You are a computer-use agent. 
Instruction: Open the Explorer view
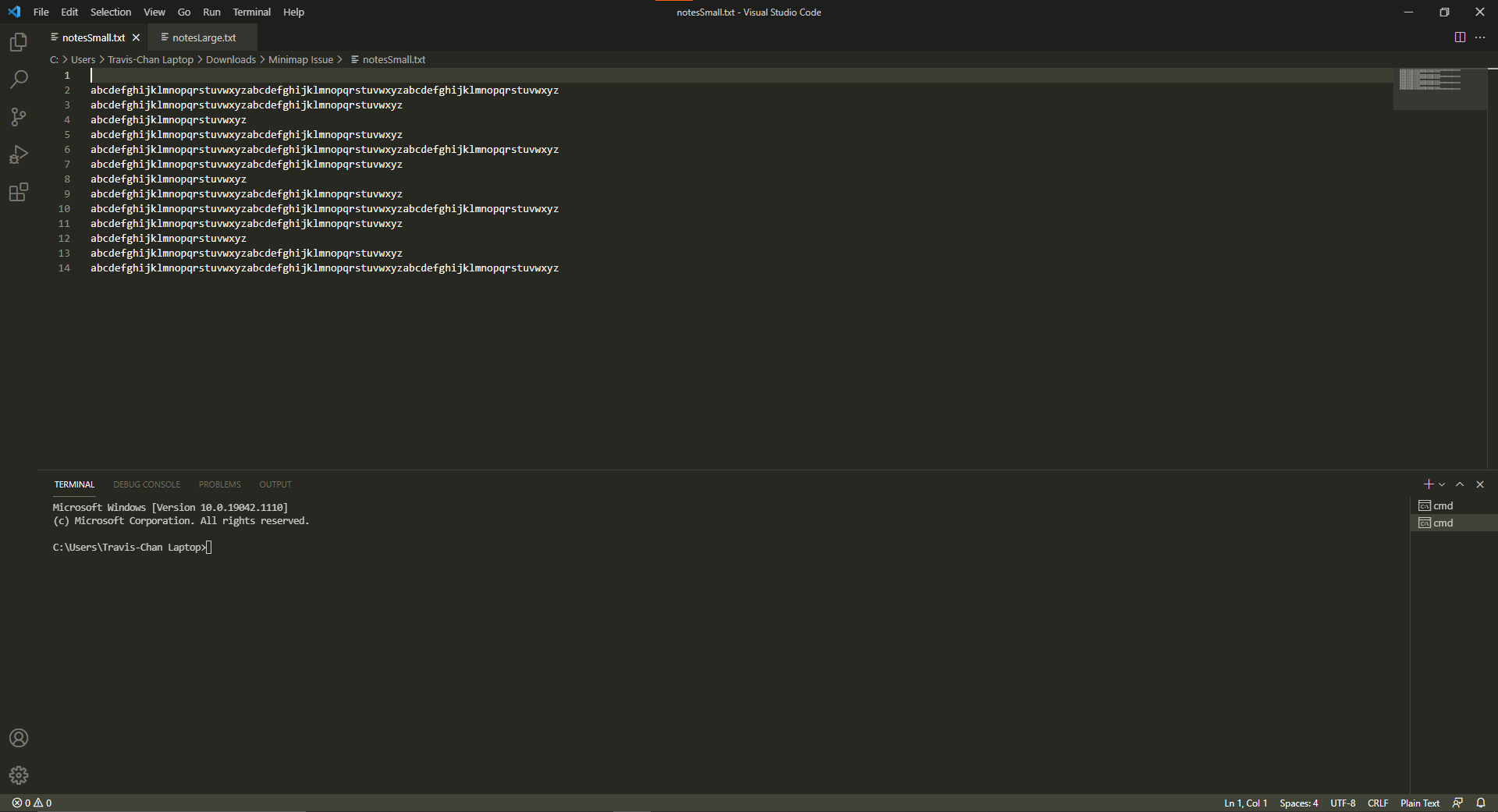[19, 41]
